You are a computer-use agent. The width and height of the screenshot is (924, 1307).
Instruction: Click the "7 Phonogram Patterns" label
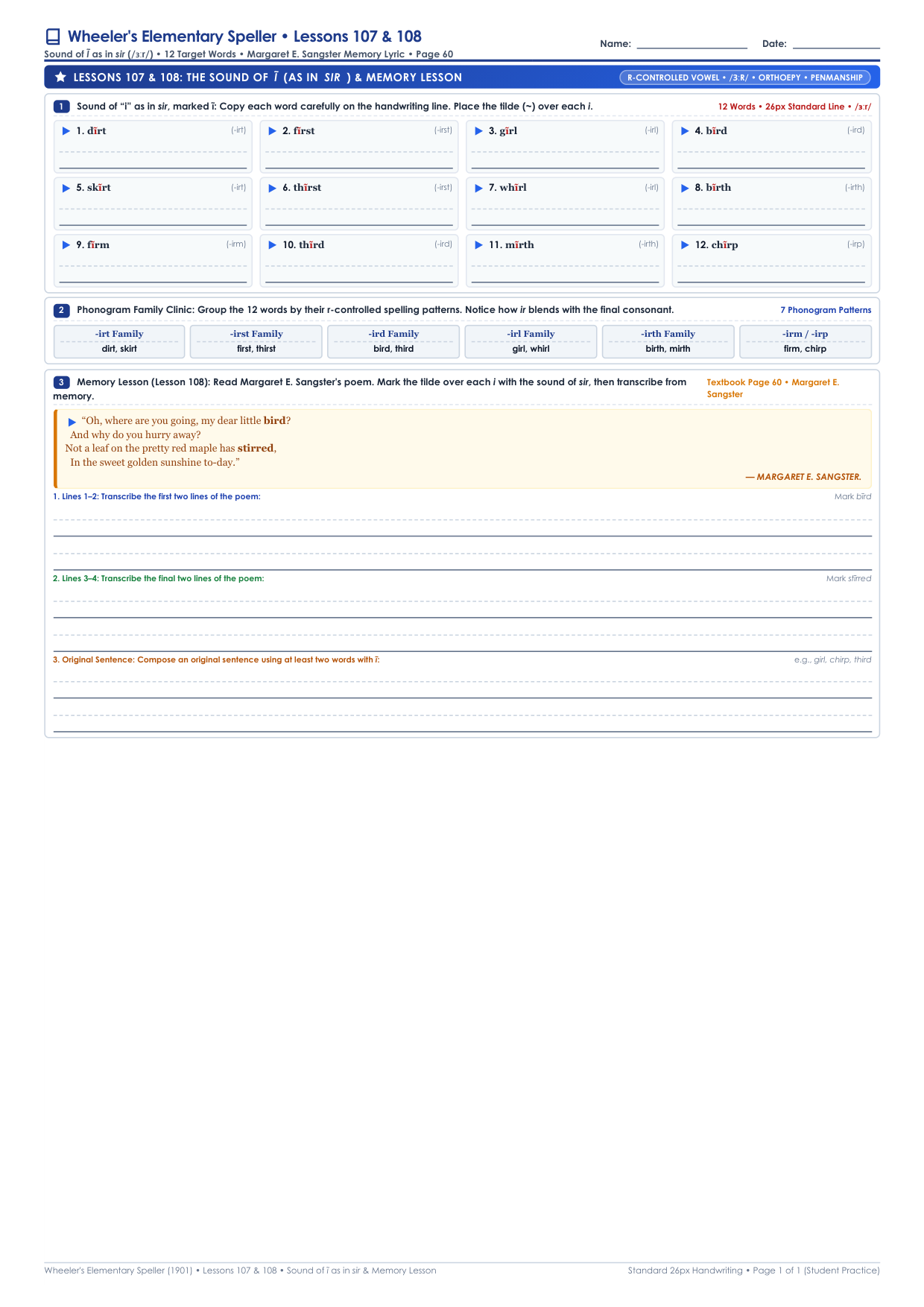coord(826,310)
